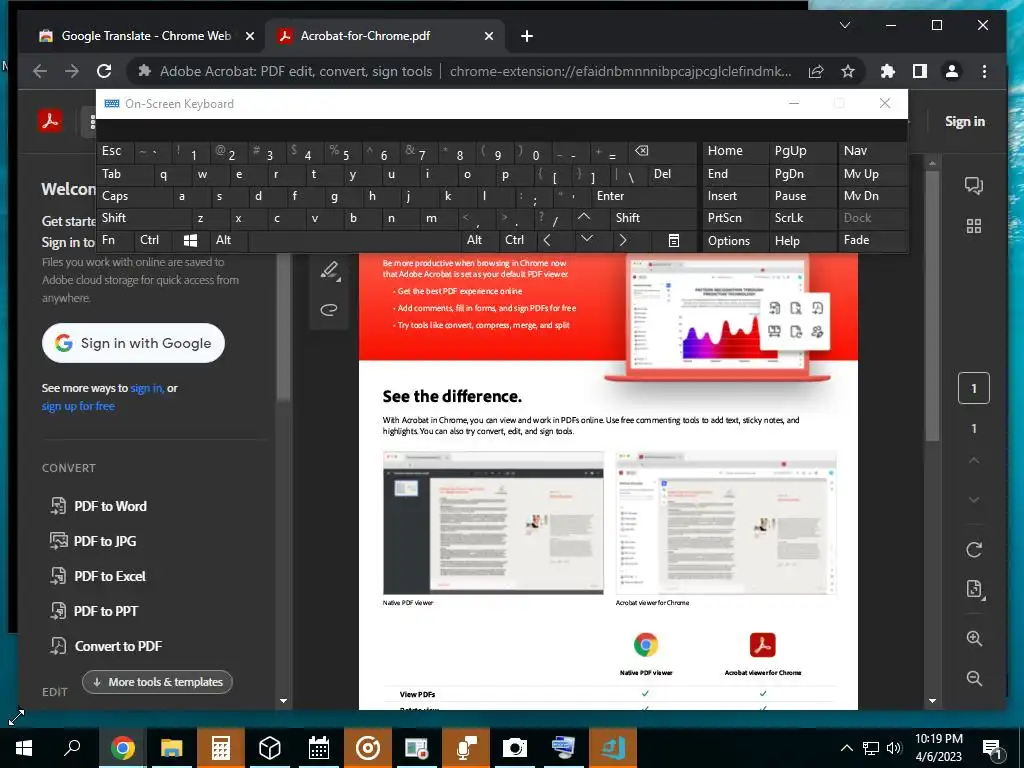Click PDF to Word converter
Viewport: 1024px width, 768px height.
[x=99, y=506]
